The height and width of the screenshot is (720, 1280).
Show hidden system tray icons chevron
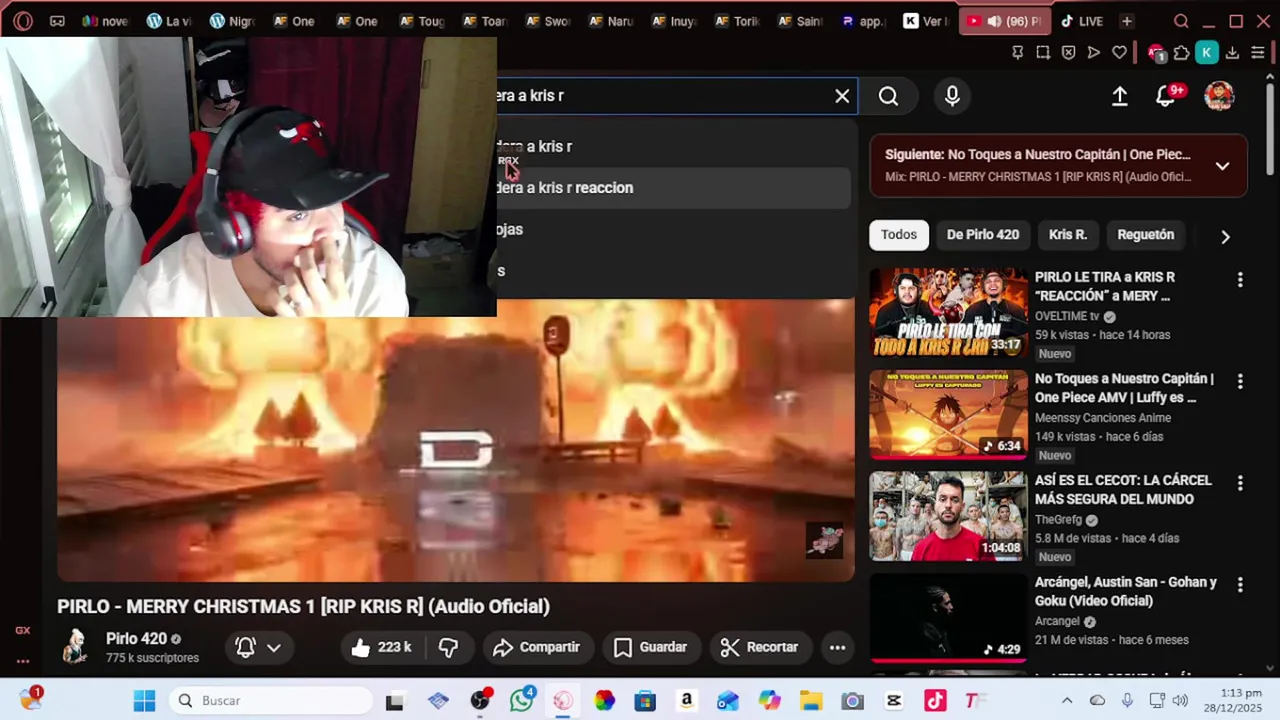tap(1067, 701)
